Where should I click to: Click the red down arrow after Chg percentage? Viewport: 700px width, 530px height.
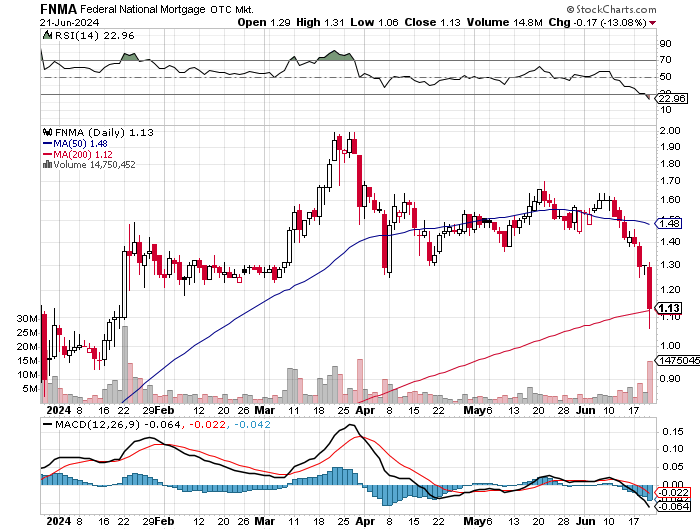point(653,23)
